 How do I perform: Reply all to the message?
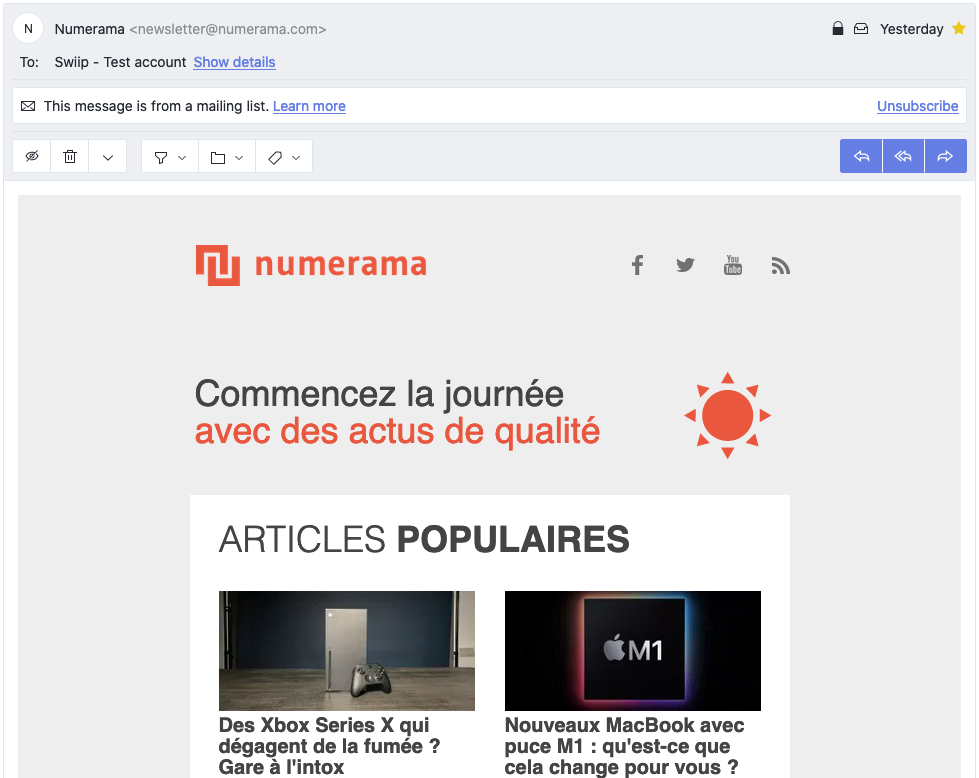click(x=903, y=156)
